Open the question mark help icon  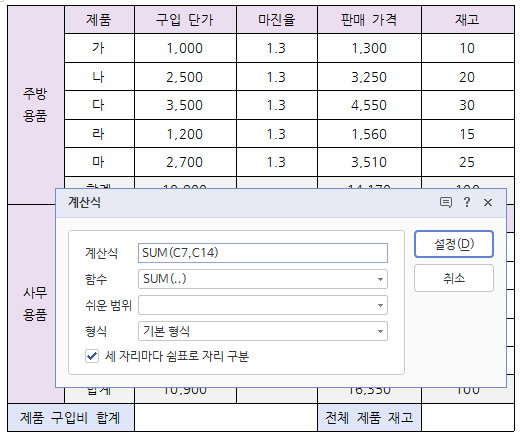(x=467, y=202)
